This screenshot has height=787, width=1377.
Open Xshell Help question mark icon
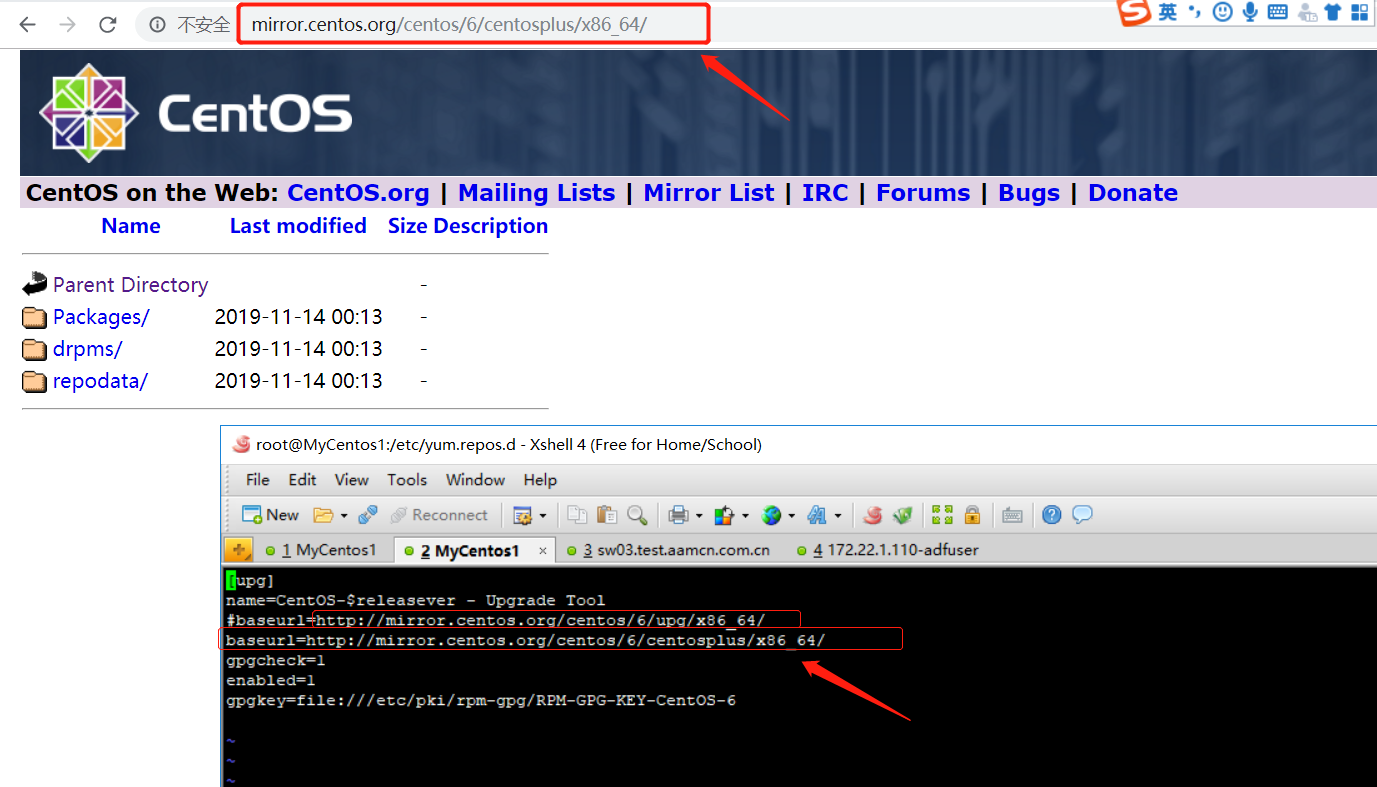(x=1051, y=515)
